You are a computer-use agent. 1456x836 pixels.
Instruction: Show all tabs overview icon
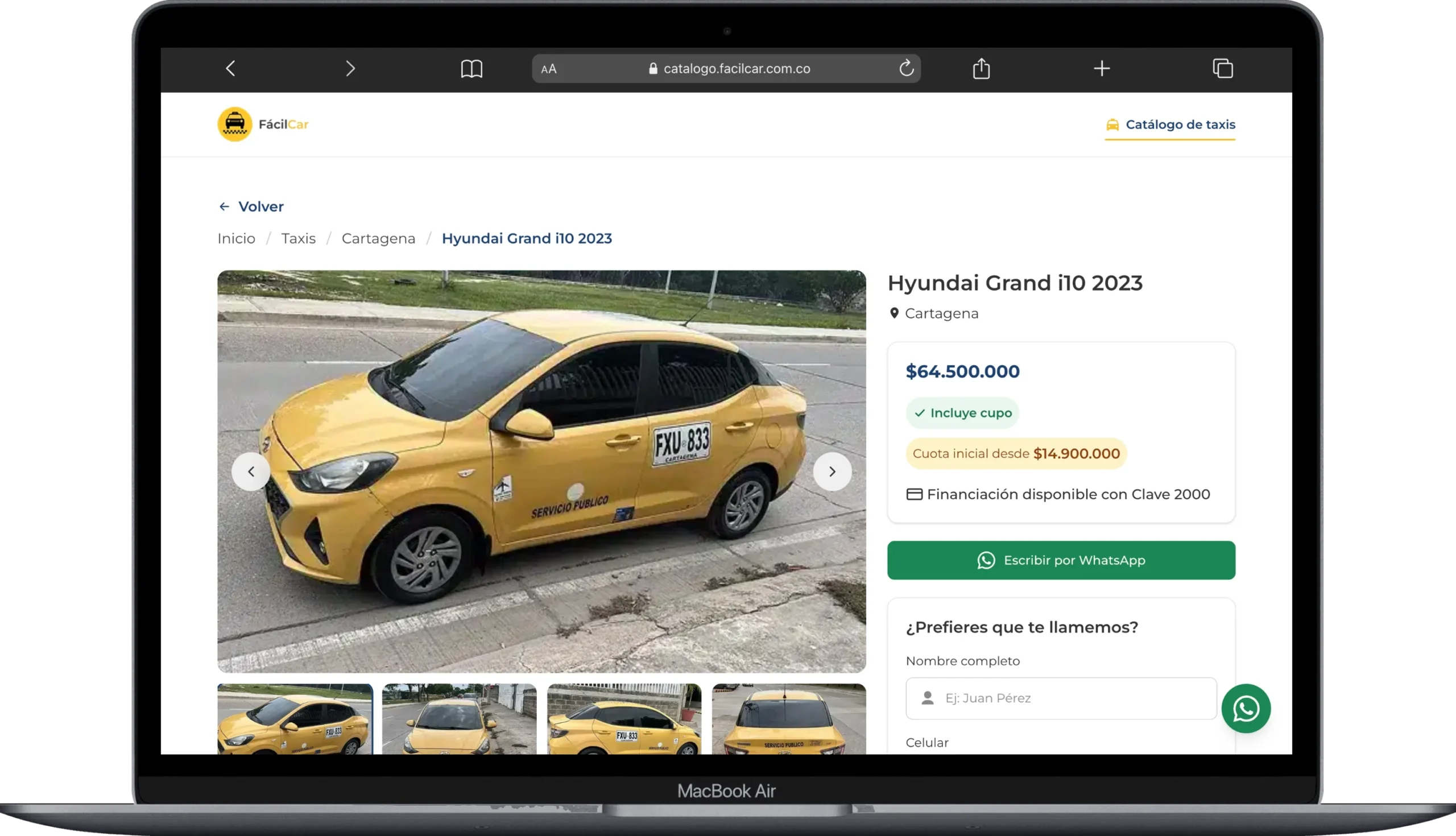[1222, 68]
